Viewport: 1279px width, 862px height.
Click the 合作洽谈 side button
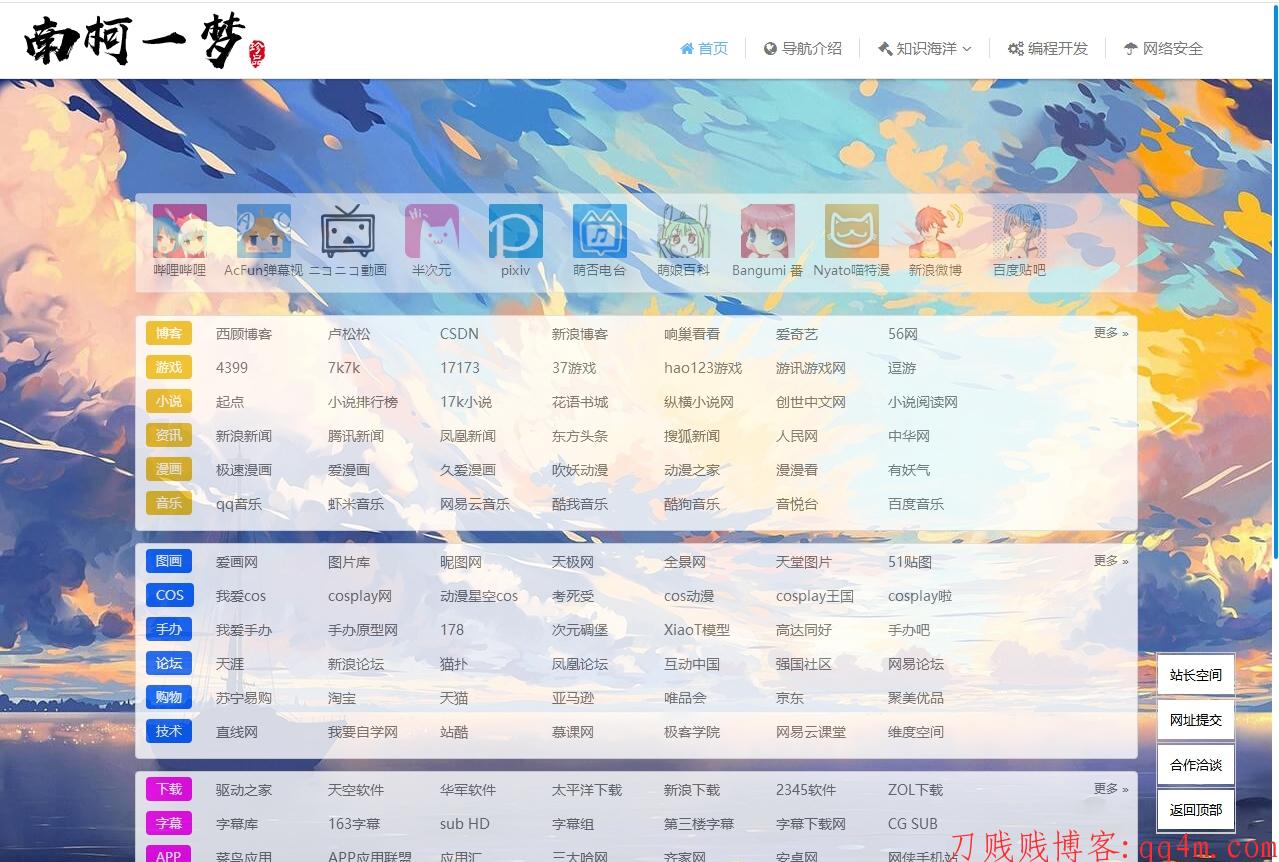pos(1196,765)
